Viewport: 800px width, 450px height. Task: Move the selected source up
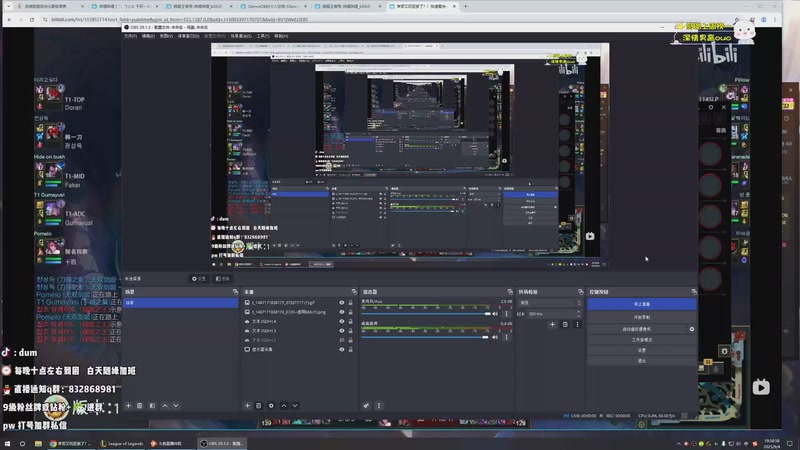pos(284,406)
